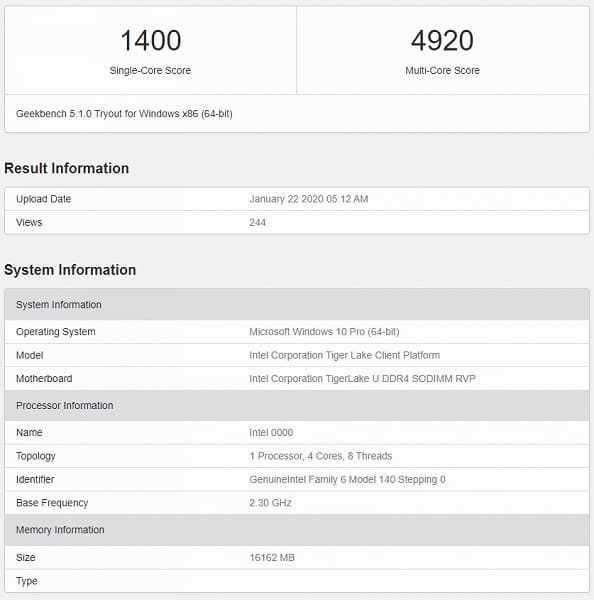Select the 4920 multi-core score number
594x600 pixels.
coord(442,41)
